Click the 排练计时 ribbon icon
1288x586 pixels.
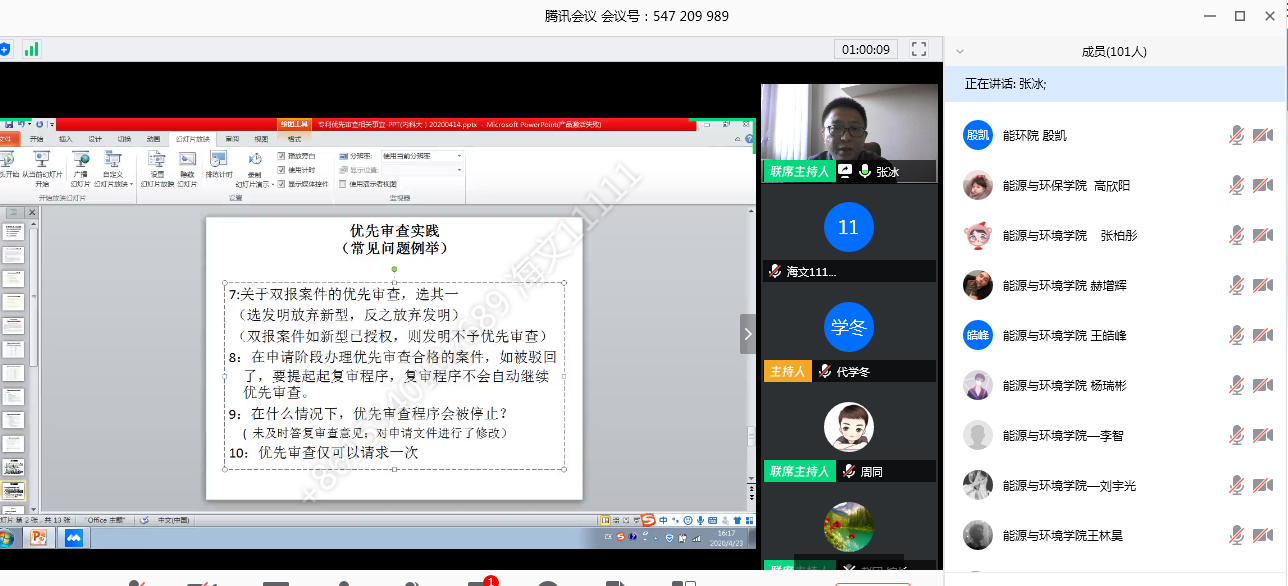(219, 163)
